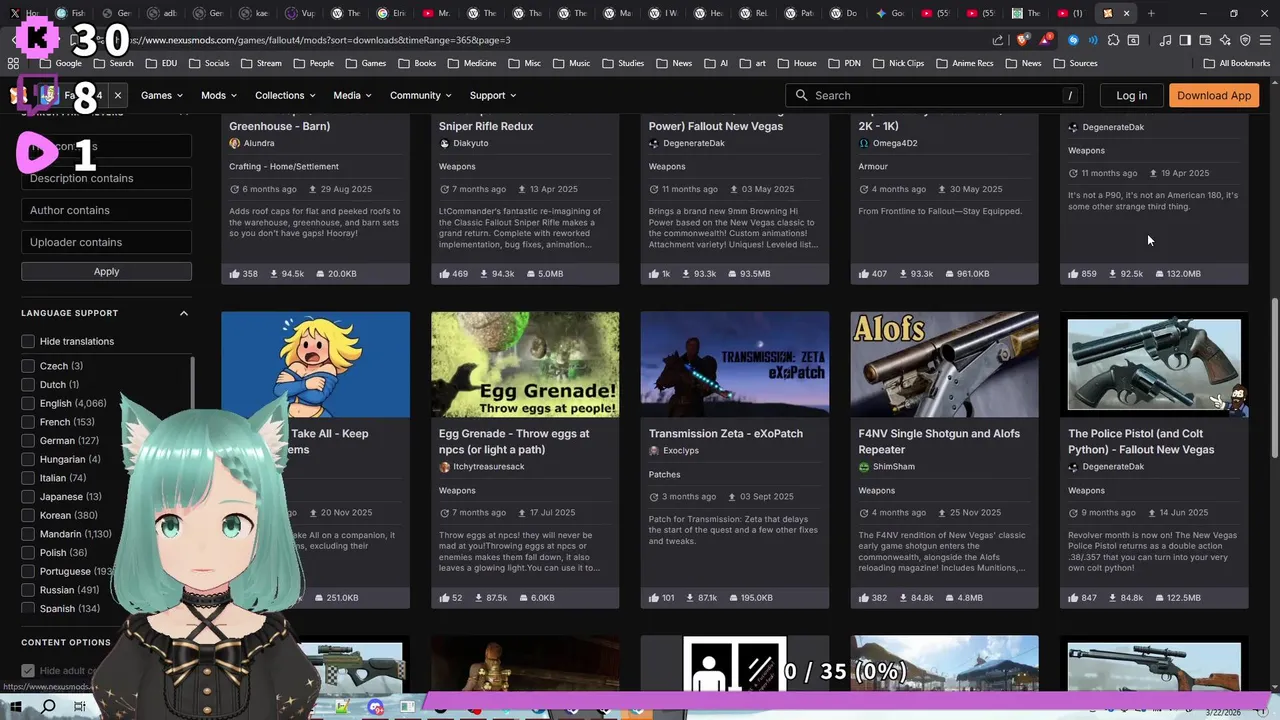This screenshot has height=720, width=1280.
Task: Expand the Mods navigation dropdown
Action: pos(218,95)
